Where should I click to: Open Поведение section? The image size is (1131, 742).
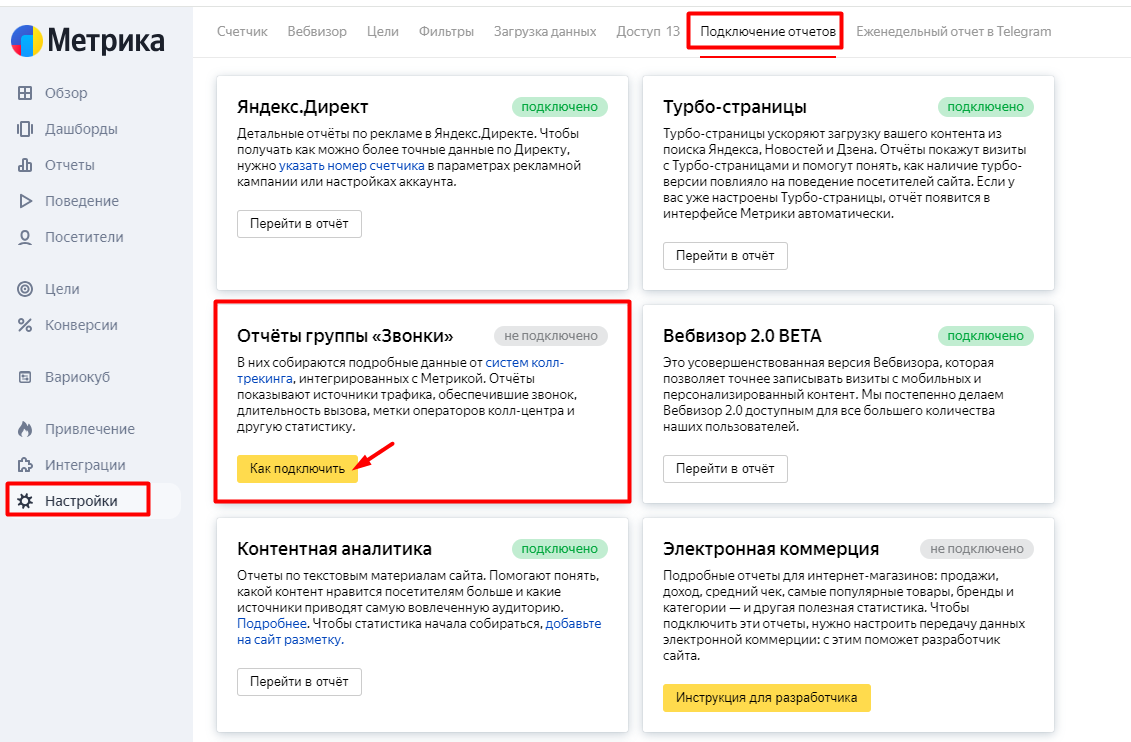(82, 201)
